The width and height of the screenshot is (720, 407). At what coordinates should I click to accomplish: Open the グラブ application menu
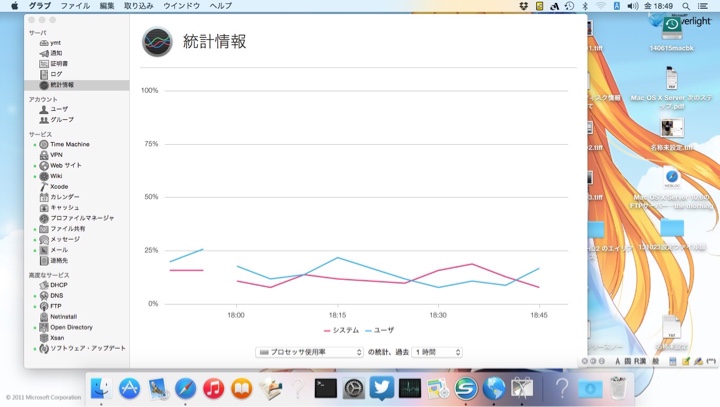tap(39, 6)
